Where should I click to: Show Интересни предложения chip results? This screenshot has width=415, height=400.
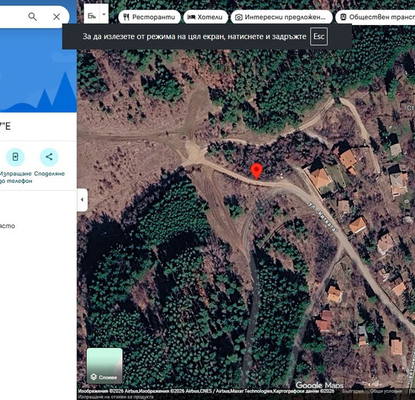281,17
